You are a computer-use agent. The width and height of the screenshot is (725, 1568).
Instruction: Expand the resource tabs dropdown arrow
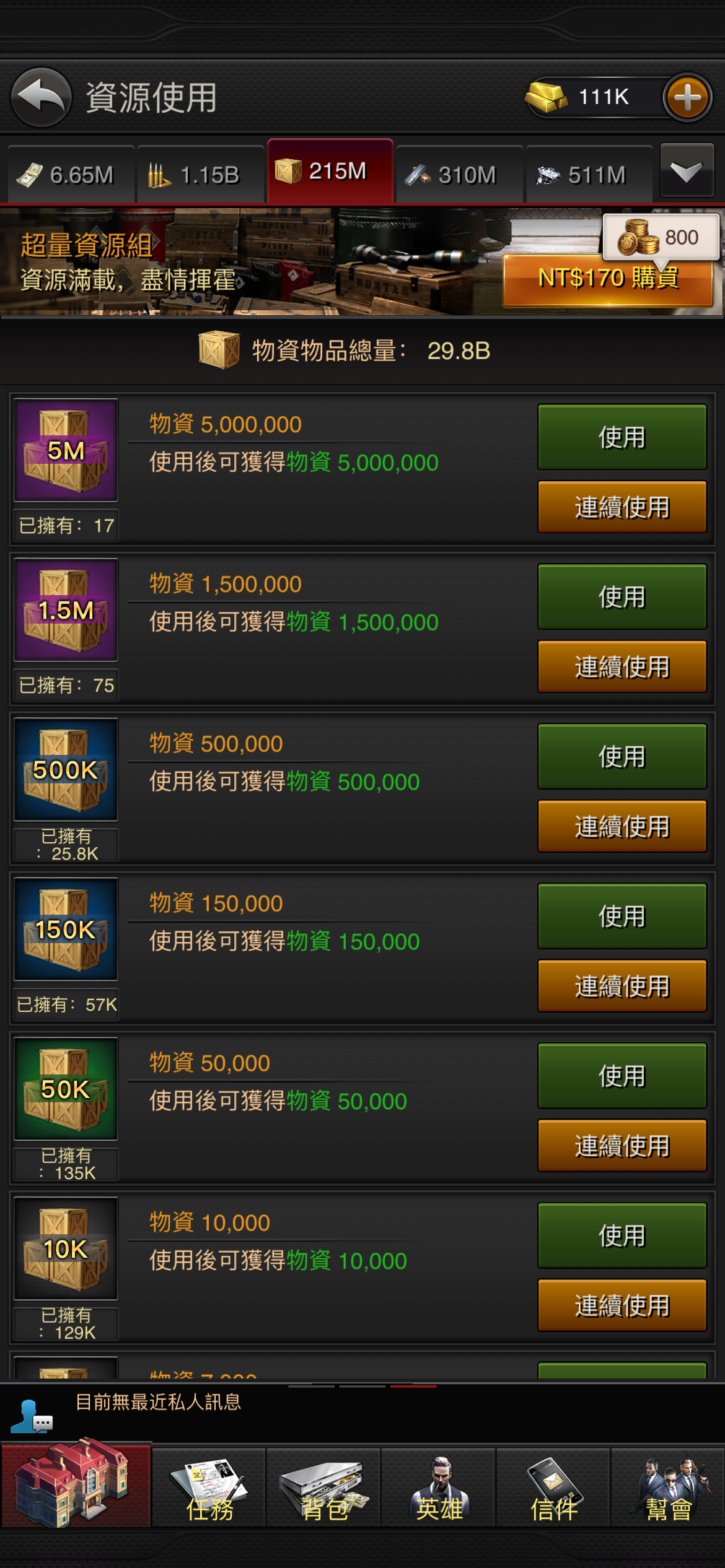click(687, 171)
